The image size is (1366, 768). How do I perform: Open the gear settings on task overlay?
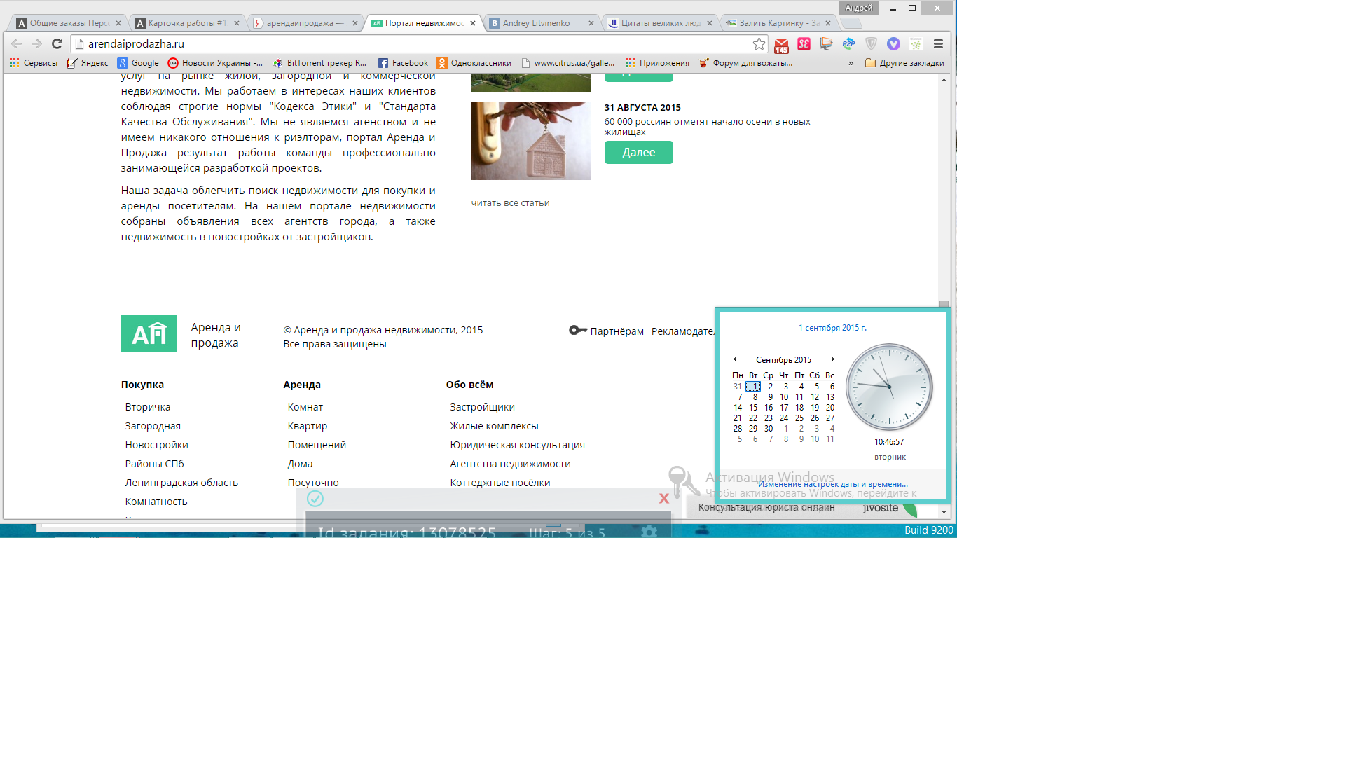[x=648, y=532]
